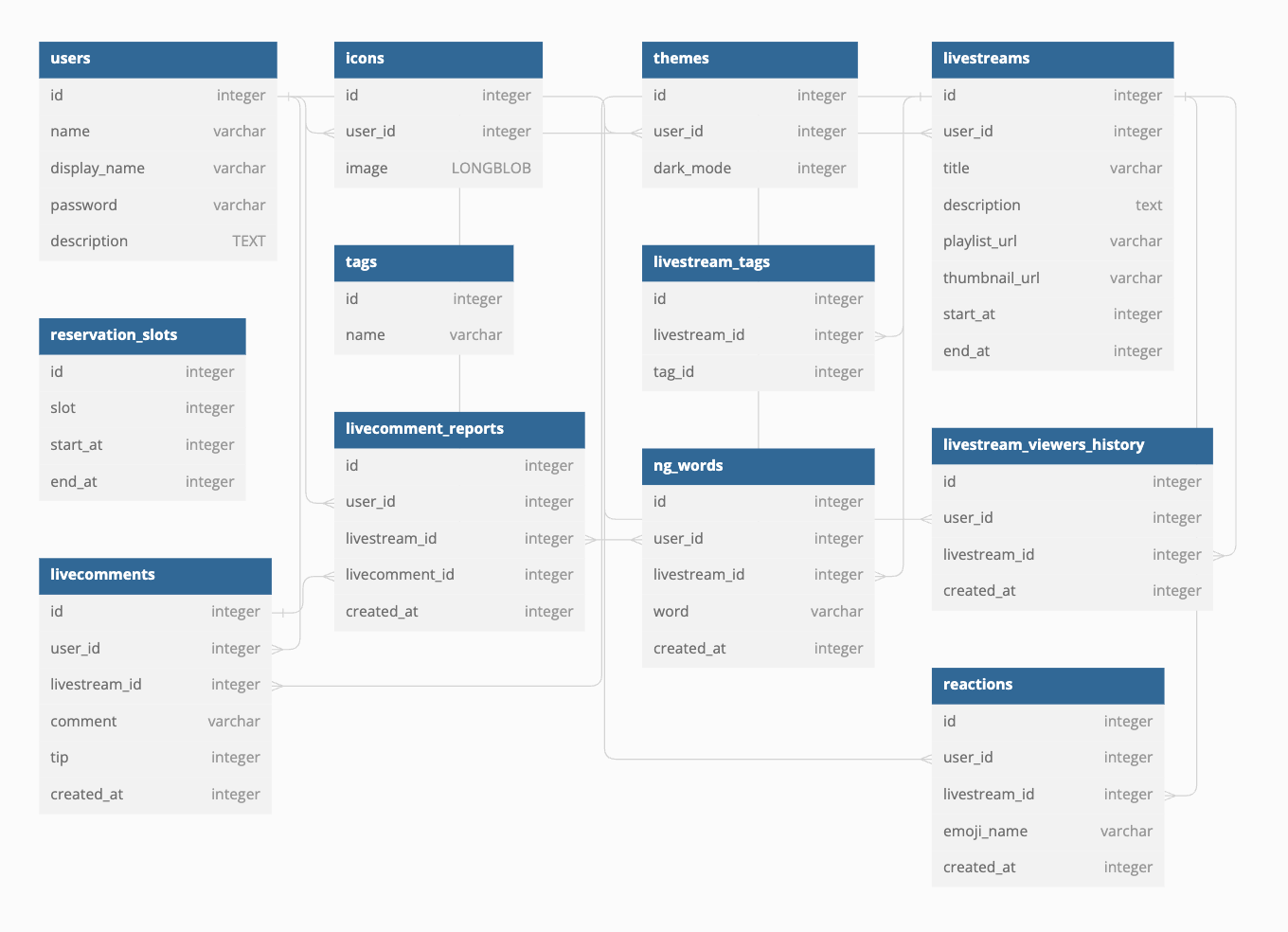
Task: Select the themes table header
Action: click(750, 59)
